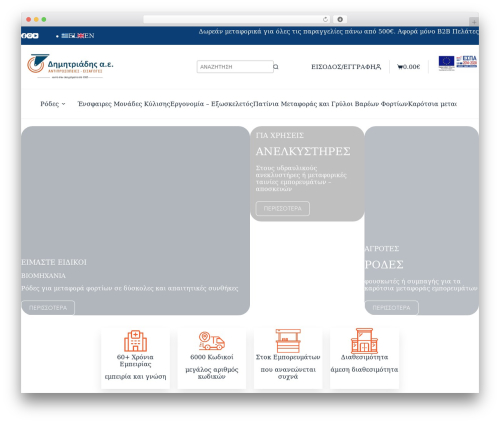Click the search magnifier icon
Viewport: 500px width, 423px height.
pyautogui.click(x=276, y=67)
